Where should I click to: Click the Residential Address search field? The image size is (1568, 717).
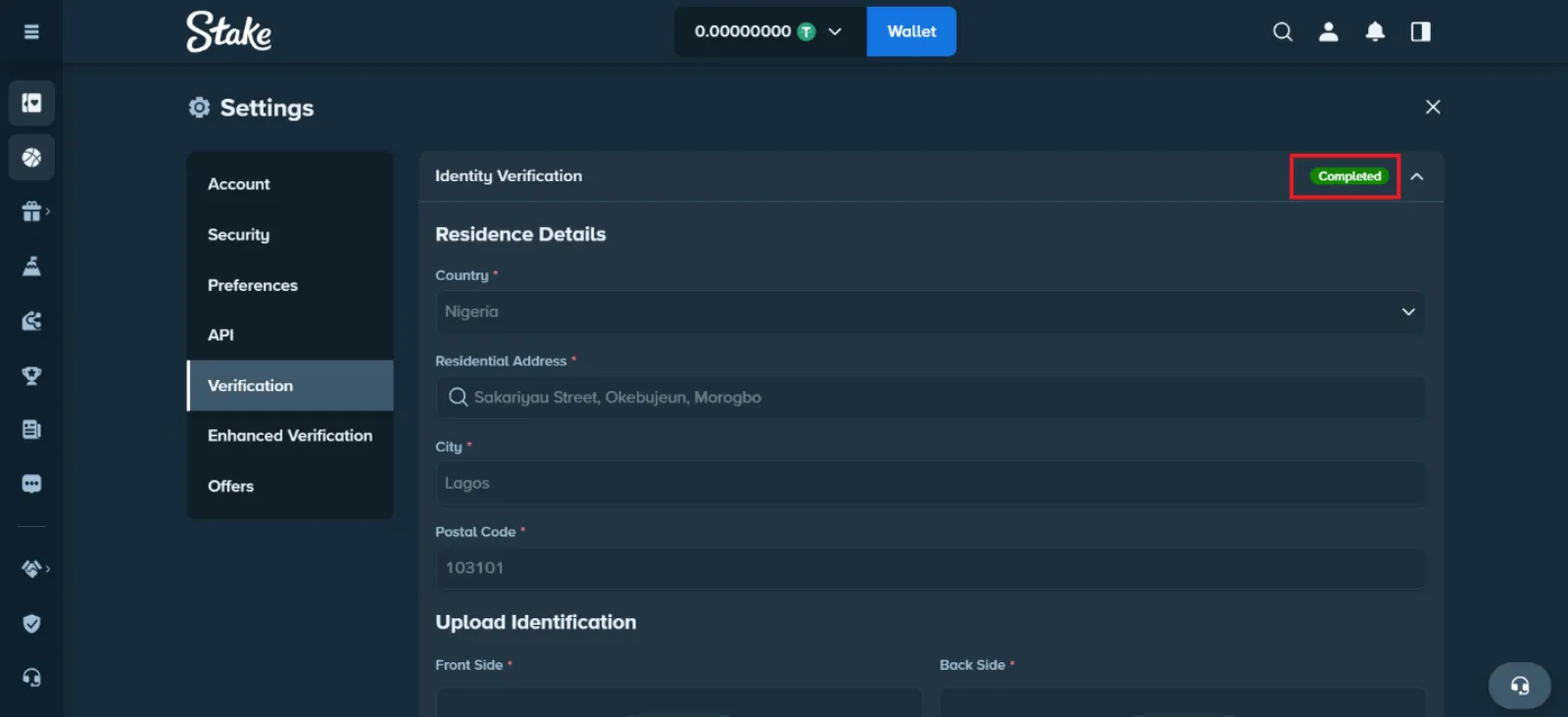pyautogui.click(x=930, y=397)
